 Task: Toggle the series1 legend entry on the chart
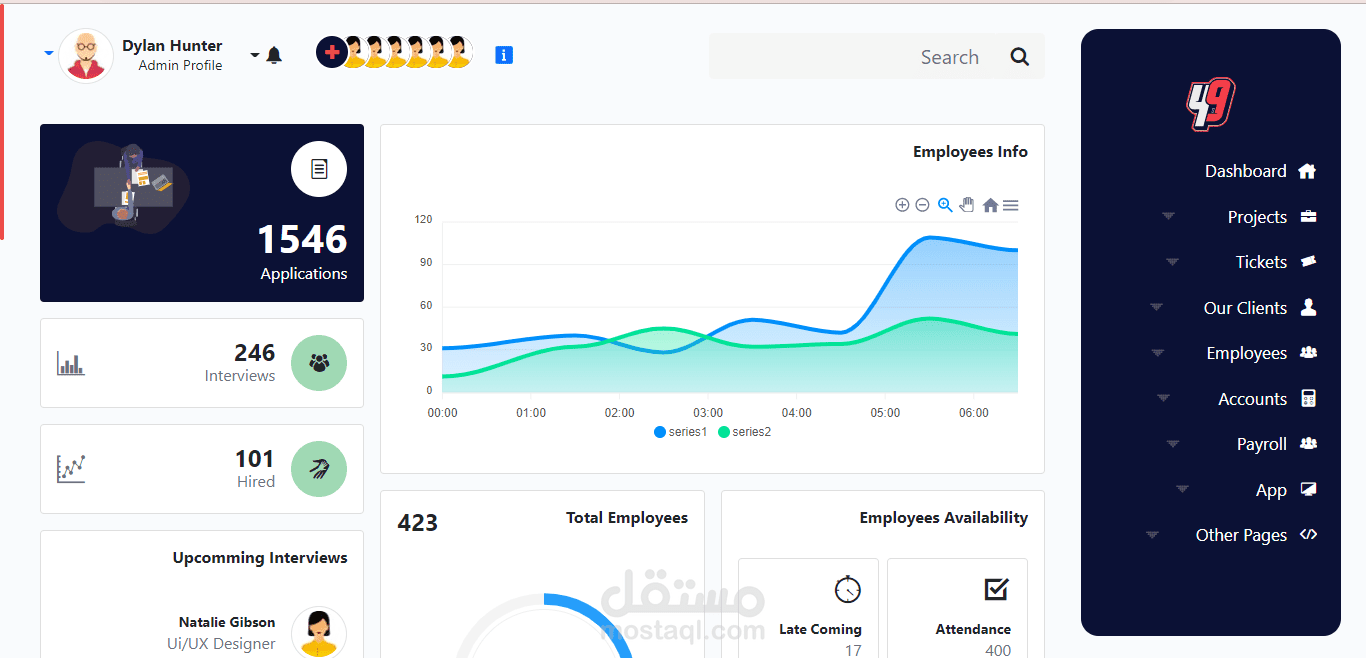680,431
